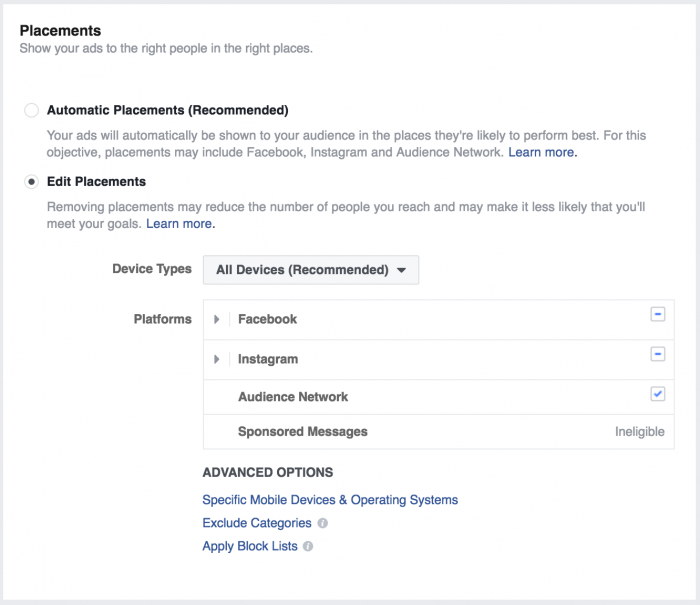Screen dimensions: 700x605
Task: Uncheck the Audience Network checkbox
Action: coord(657,394)
